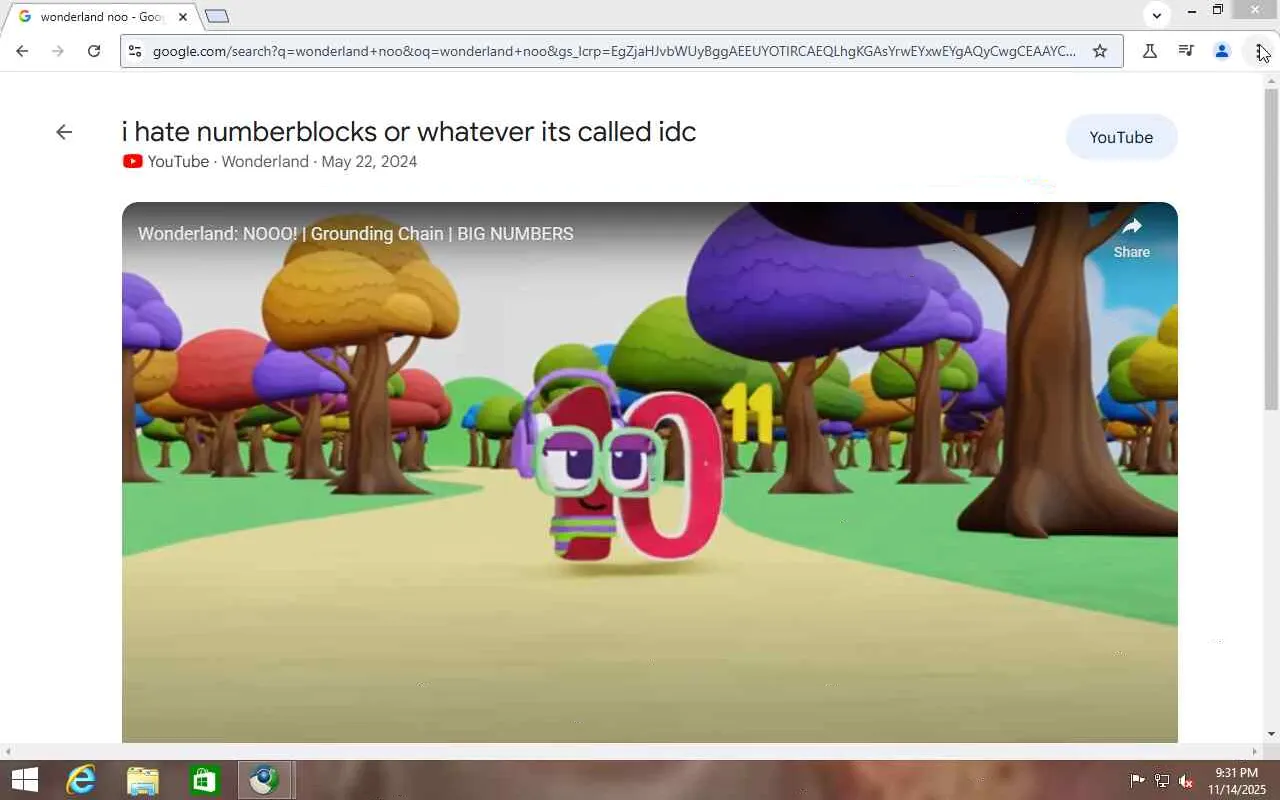Click the video player thumbnail
1280x800 pixels.
(650, 472)
